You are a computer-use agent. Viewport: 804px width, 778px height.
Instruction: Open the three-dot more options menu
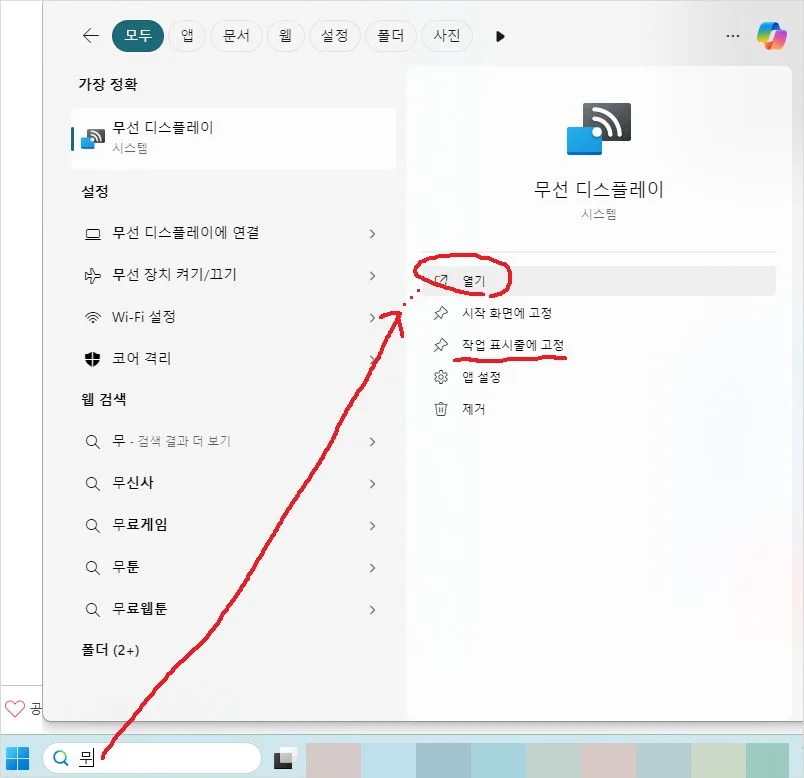click(732, 36)
